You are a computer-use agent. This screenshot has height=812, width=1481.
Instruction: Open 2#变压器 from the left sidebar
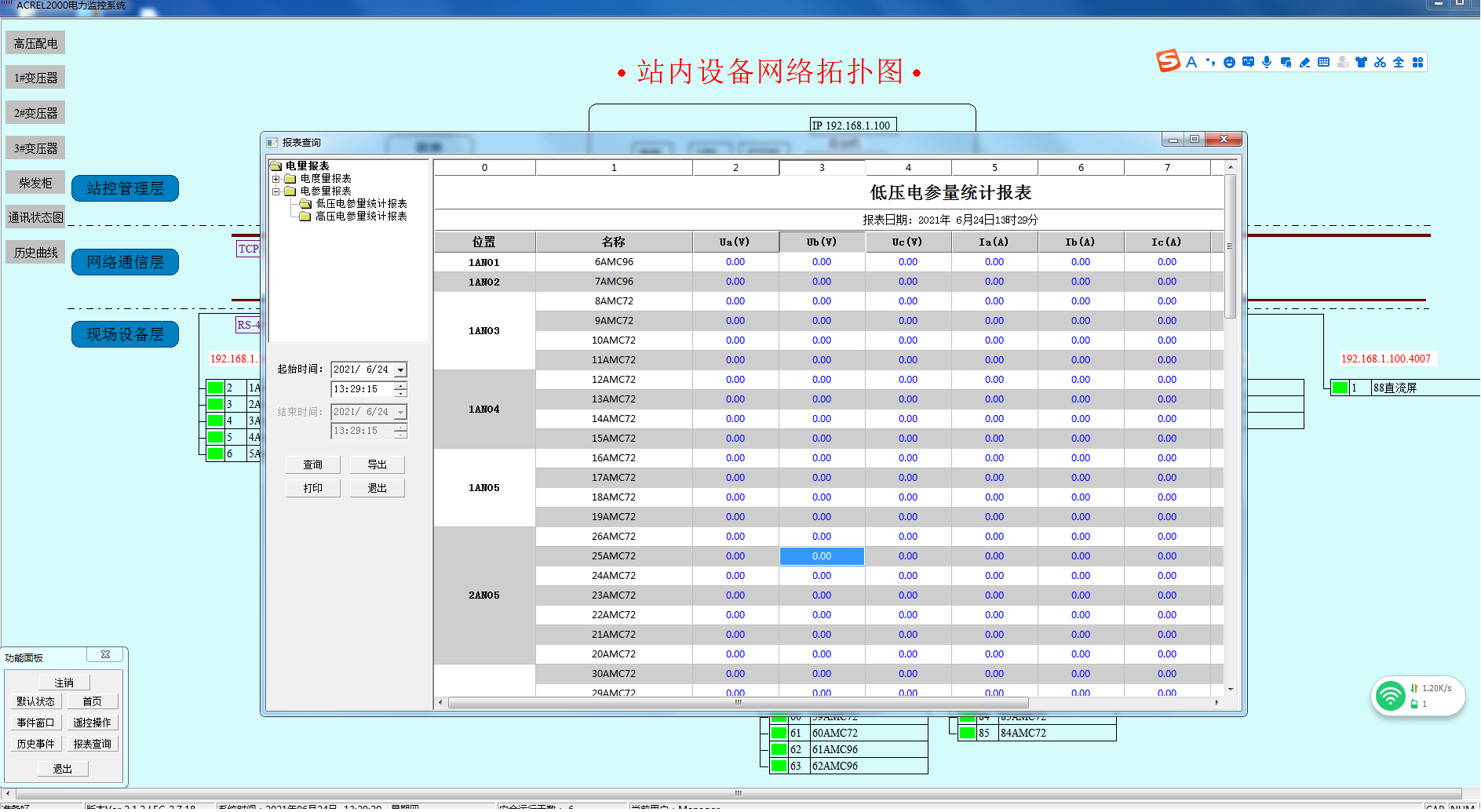(35, 113)
